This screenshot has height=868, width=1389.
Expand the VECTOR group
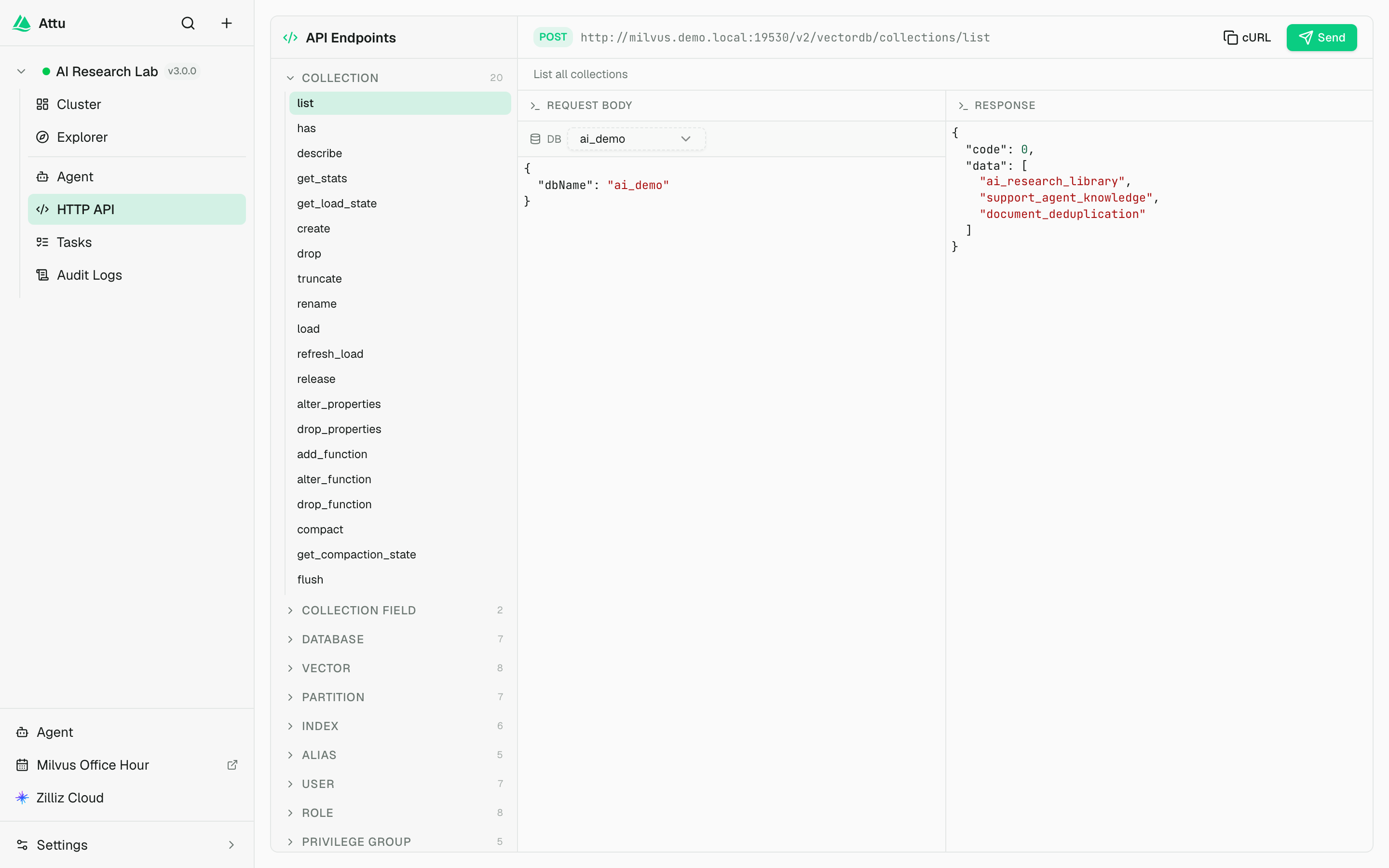395,668
